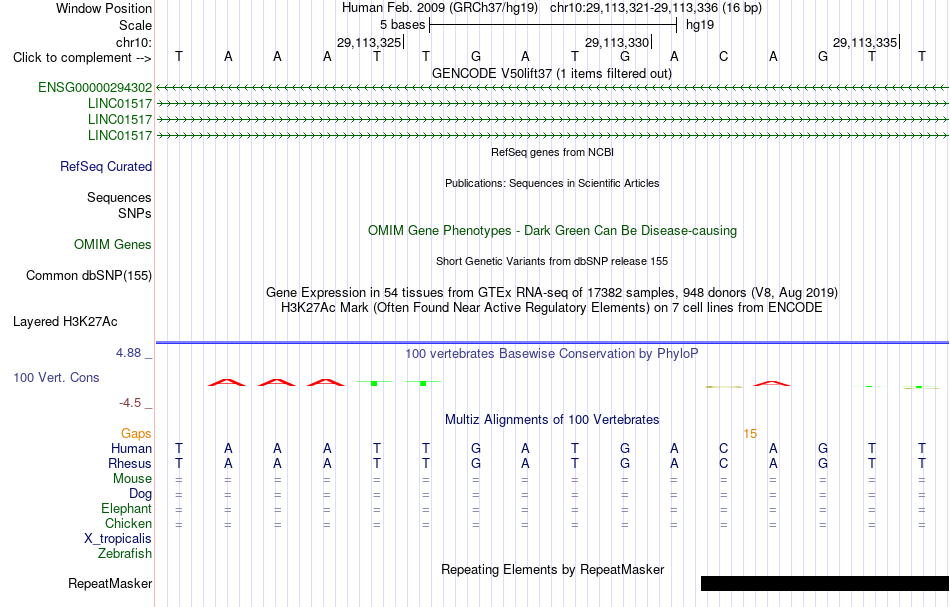Click 'Publications: Sequences in Scientific Articles' title
The image size is (950, 607).
click(552, 183)
